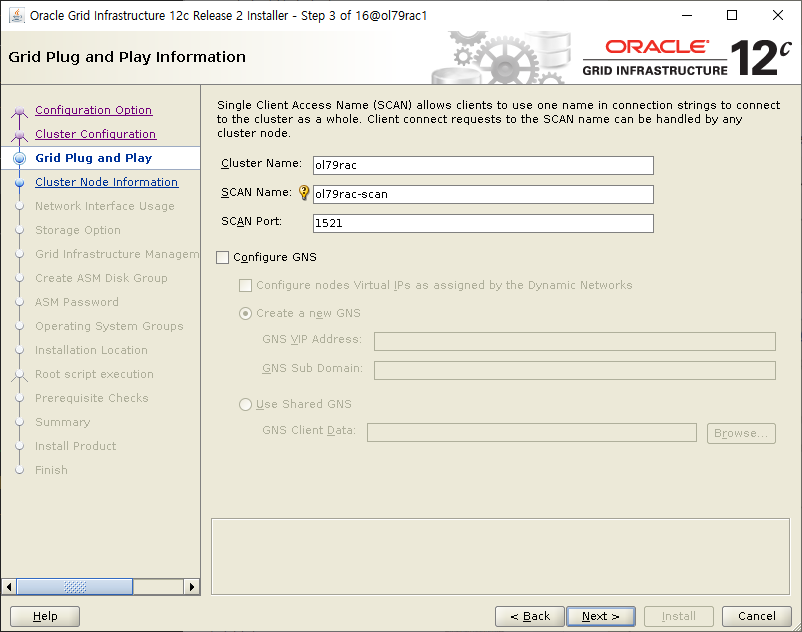
Task: Click the Storage Option step
Action: [78, 230]
